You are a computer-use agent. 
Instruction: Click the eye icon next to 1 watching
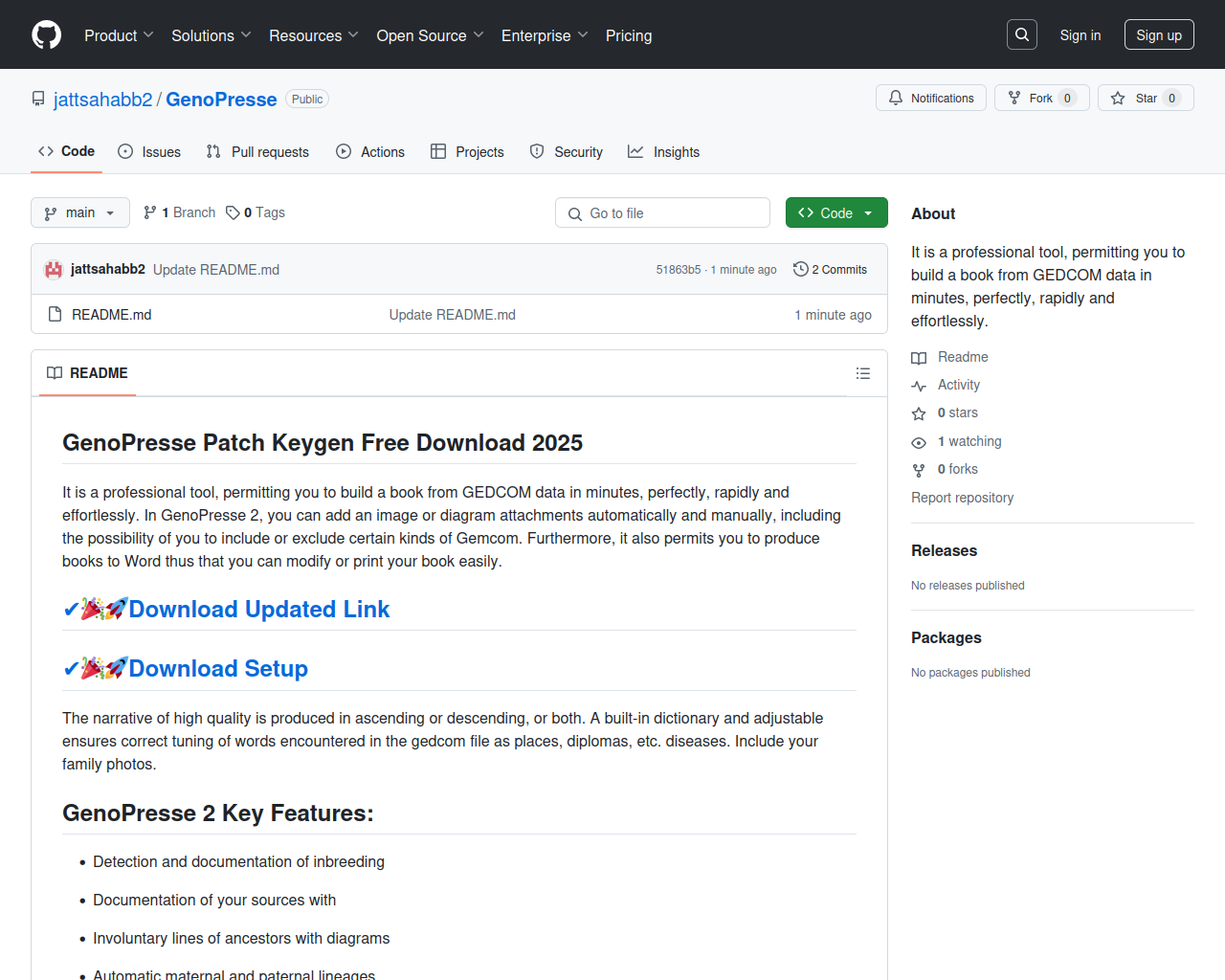click(x=919, y=442)
